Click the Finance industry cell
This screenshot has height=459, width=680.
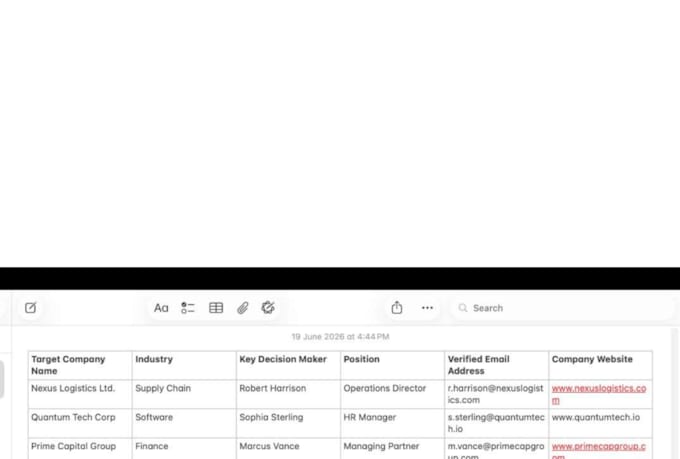click(x=184, y=448)
